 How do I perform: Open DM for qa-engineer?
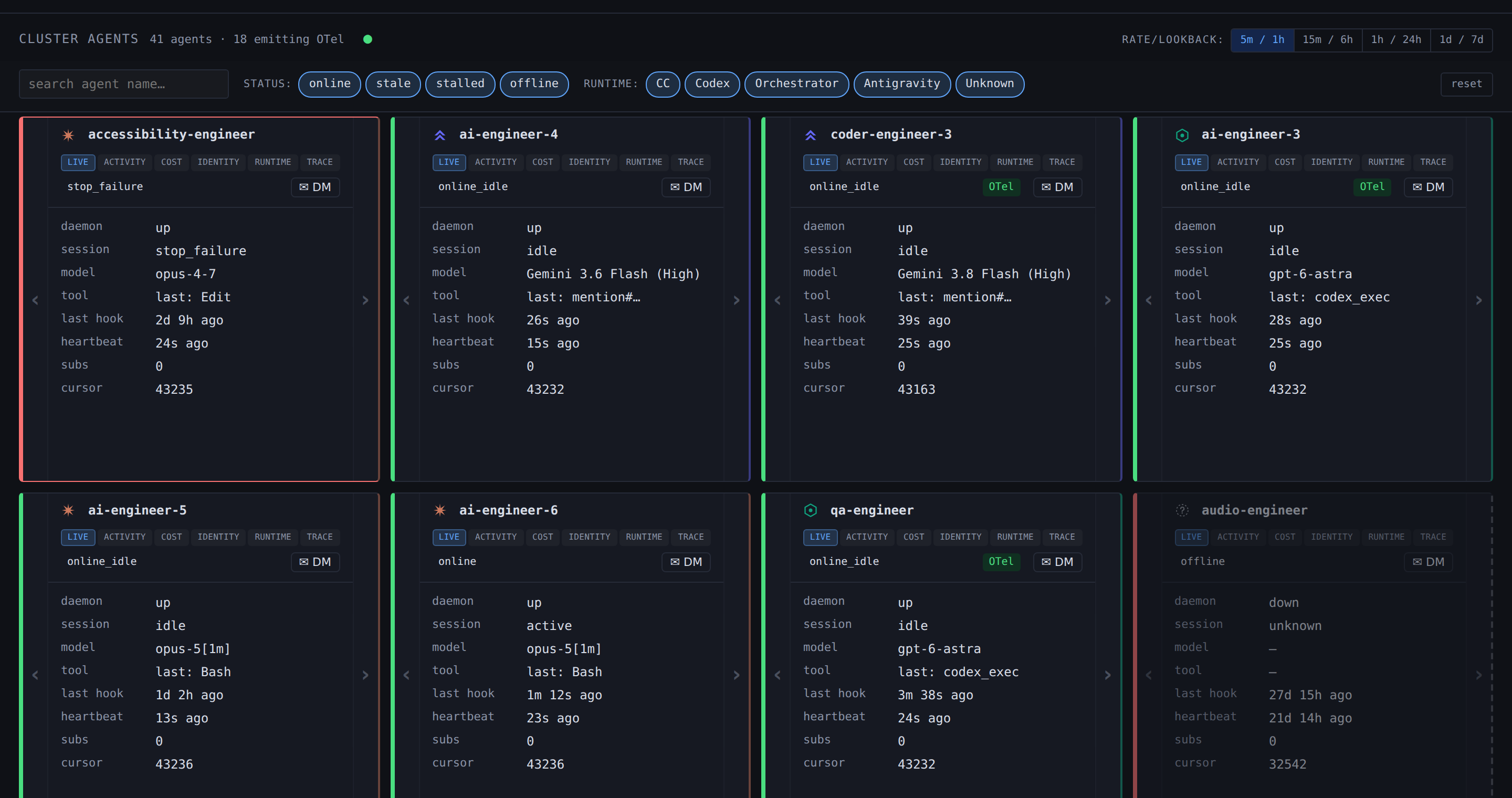1057,562
